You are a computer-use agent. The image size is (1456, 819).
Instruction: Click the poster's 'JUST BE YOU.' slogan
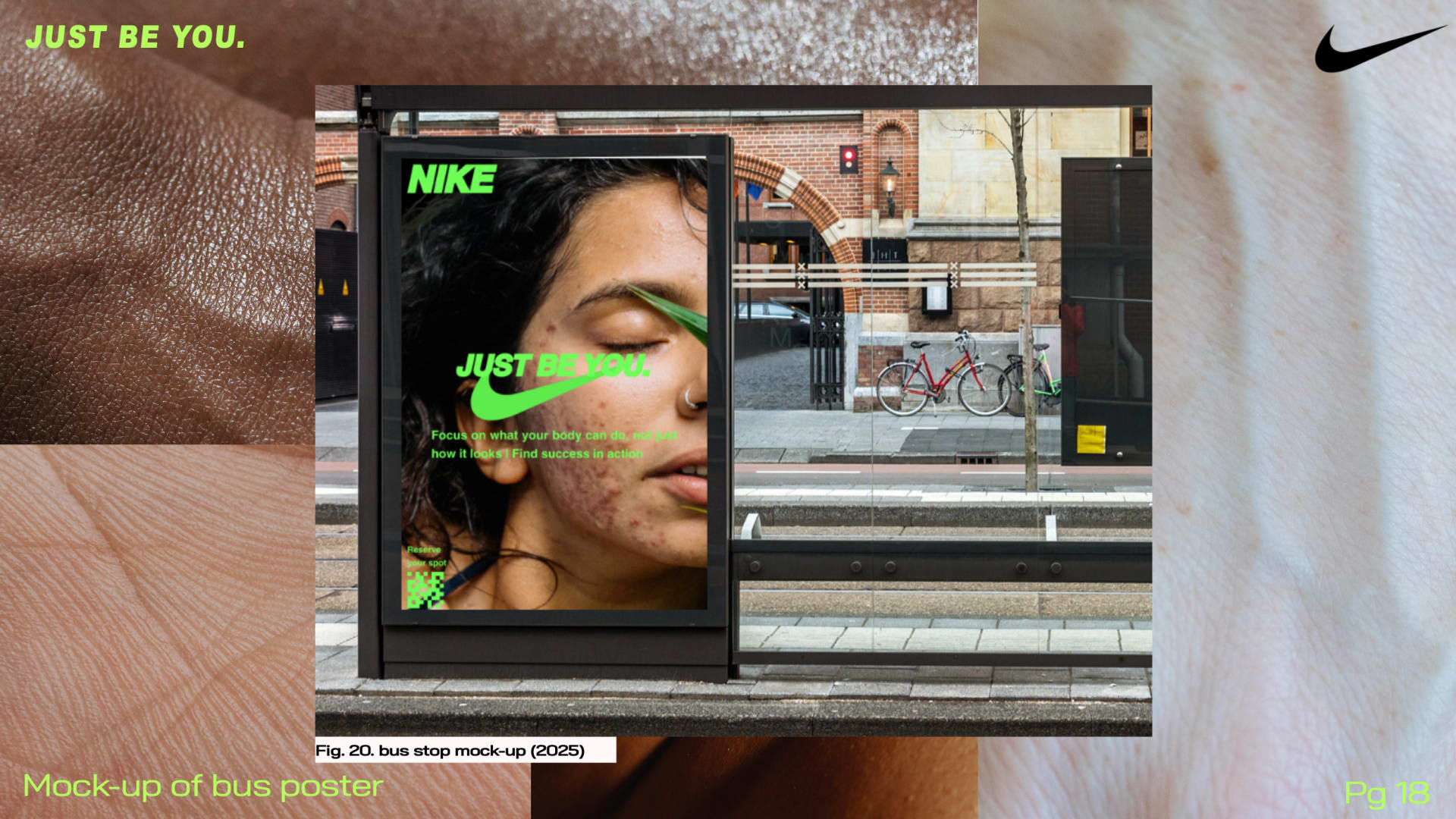point(553,366)
